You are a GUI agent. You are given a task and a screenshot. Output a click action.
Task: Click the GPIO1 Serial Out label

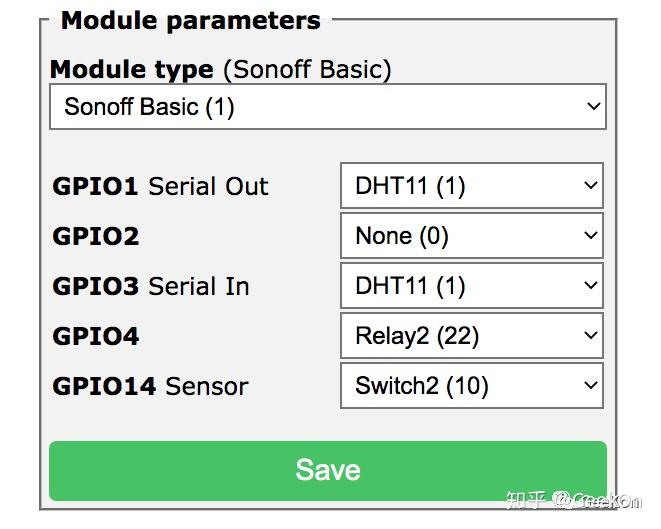click(x=160, y=186)
